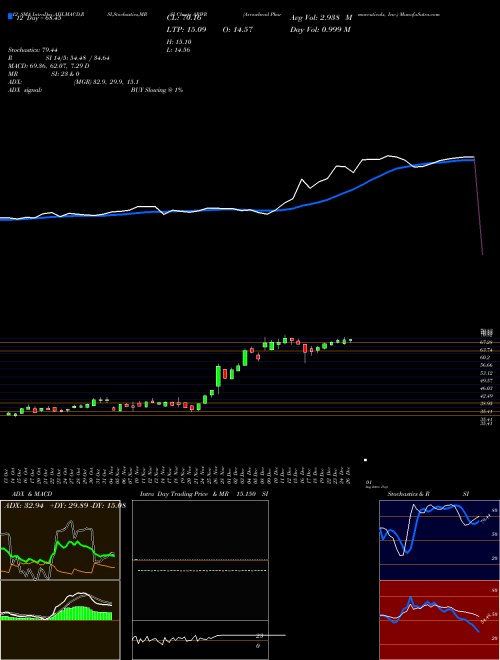
Task: Click the small white marker below candlestick chart
Action: (x=365, y=460)
